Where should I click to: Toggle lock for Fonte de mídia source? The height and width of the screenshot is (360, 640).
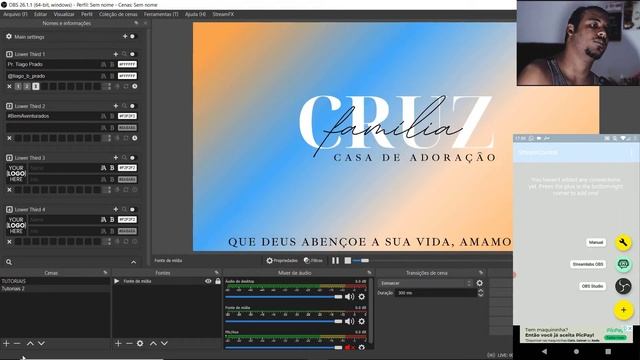coord(218,281)
